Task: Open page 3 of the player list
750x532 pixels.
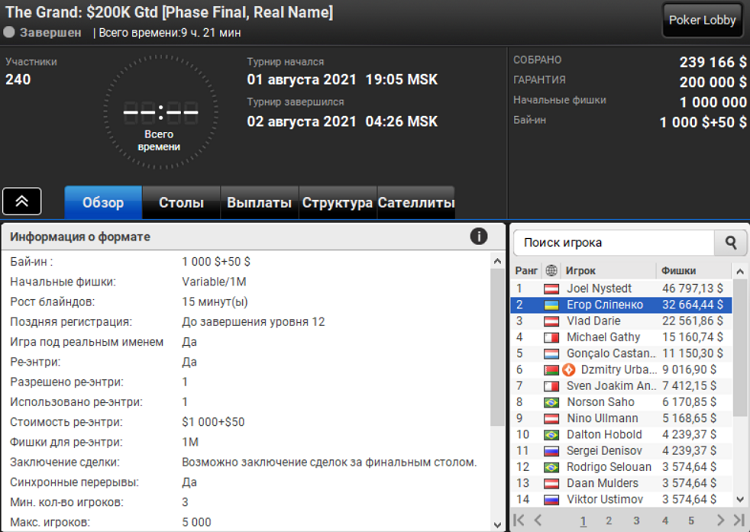Action: [636, 520]
